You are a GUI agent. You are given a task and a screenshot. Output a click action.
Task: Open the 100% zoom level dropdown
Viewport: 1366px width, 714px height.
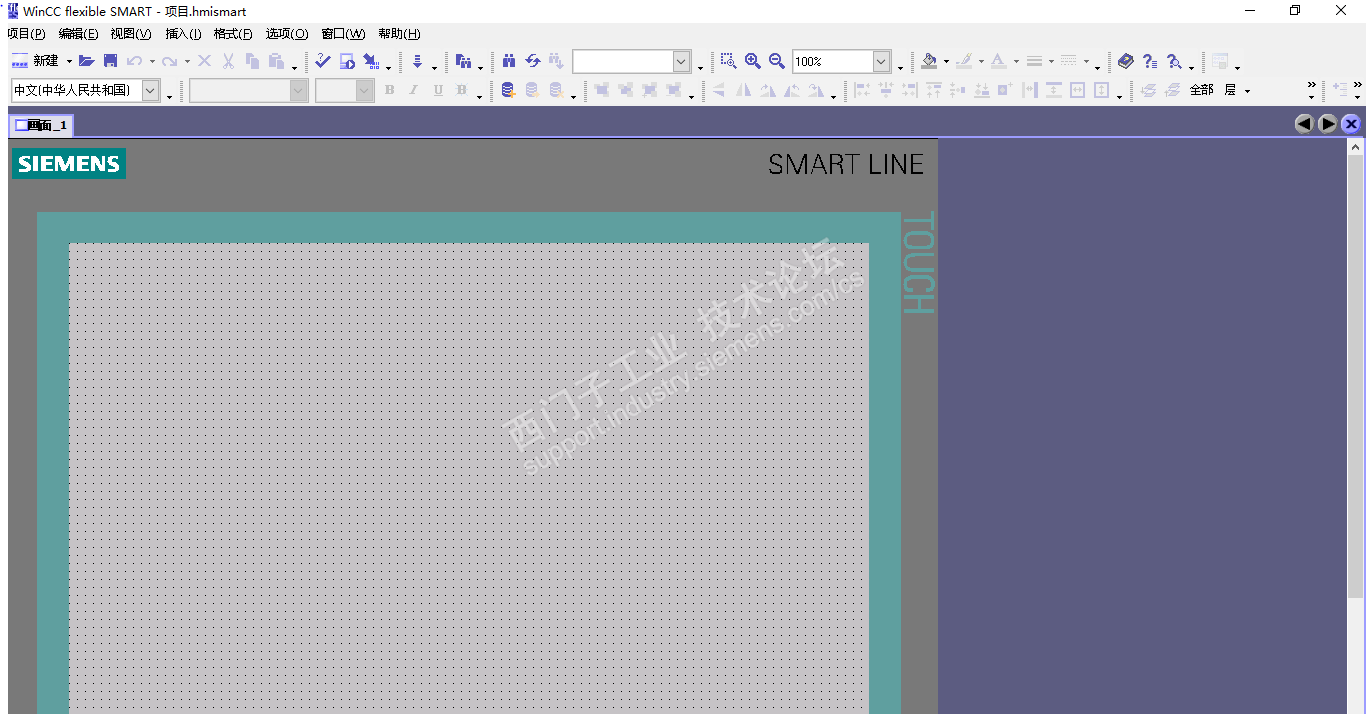click(x=882, y=62)
